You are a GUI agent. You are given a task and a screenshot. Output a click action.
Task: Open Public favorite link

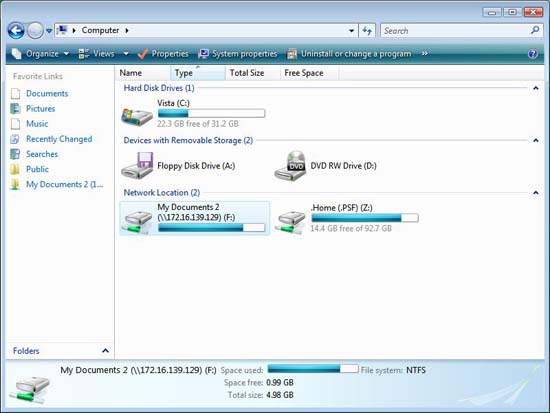pos(37,169)
